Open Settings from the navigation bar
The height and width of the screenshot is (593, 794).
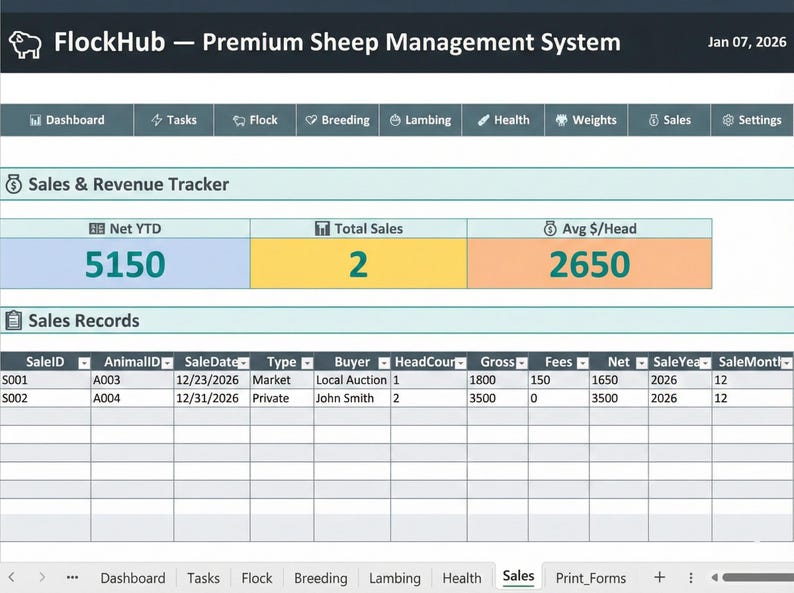tap(752, 120)
